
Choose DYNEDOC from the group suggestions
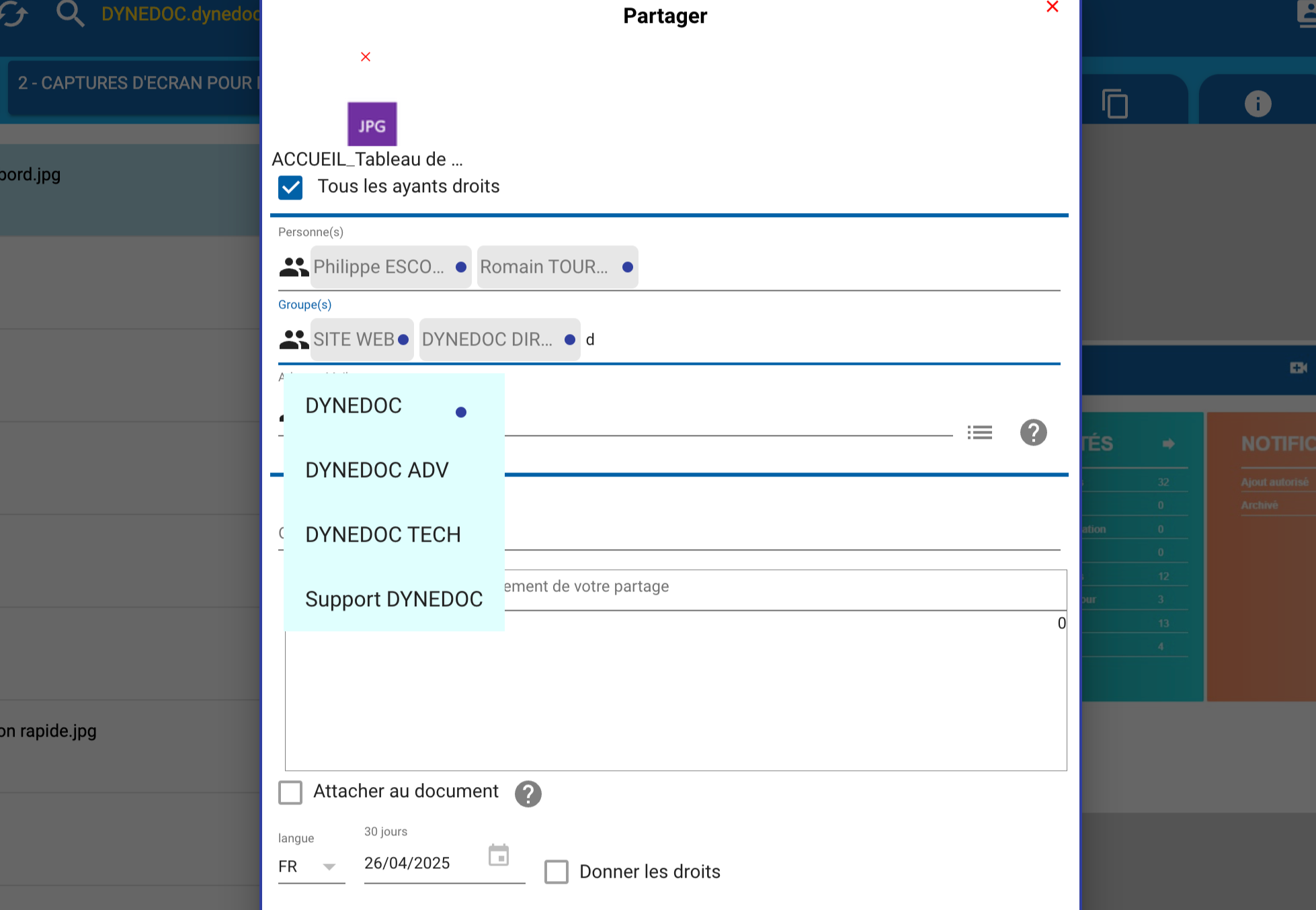394,406
